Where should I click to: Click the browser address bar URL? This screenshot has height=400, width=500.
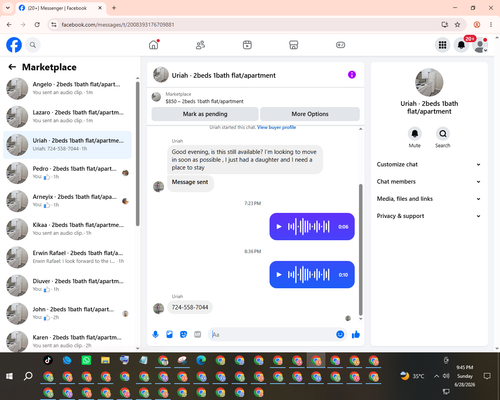click(x=118, y=25)
